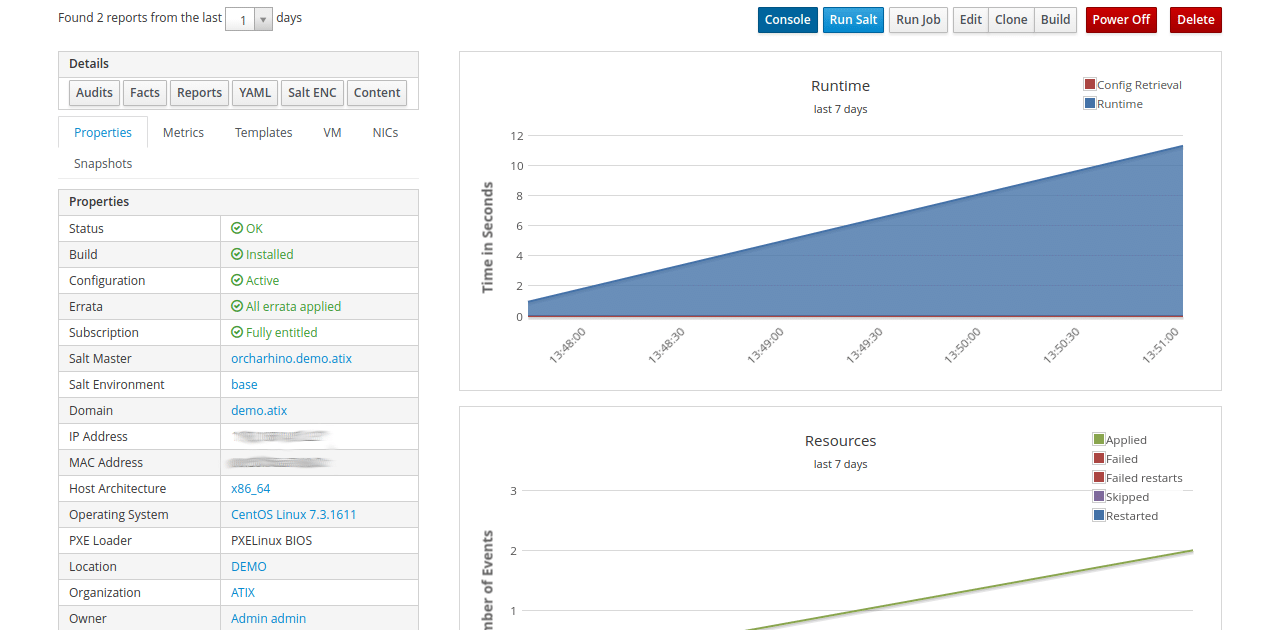This screenshot has width=1274, height=630.
Task: Click the Installed build check icon
Action: [237, 254]
